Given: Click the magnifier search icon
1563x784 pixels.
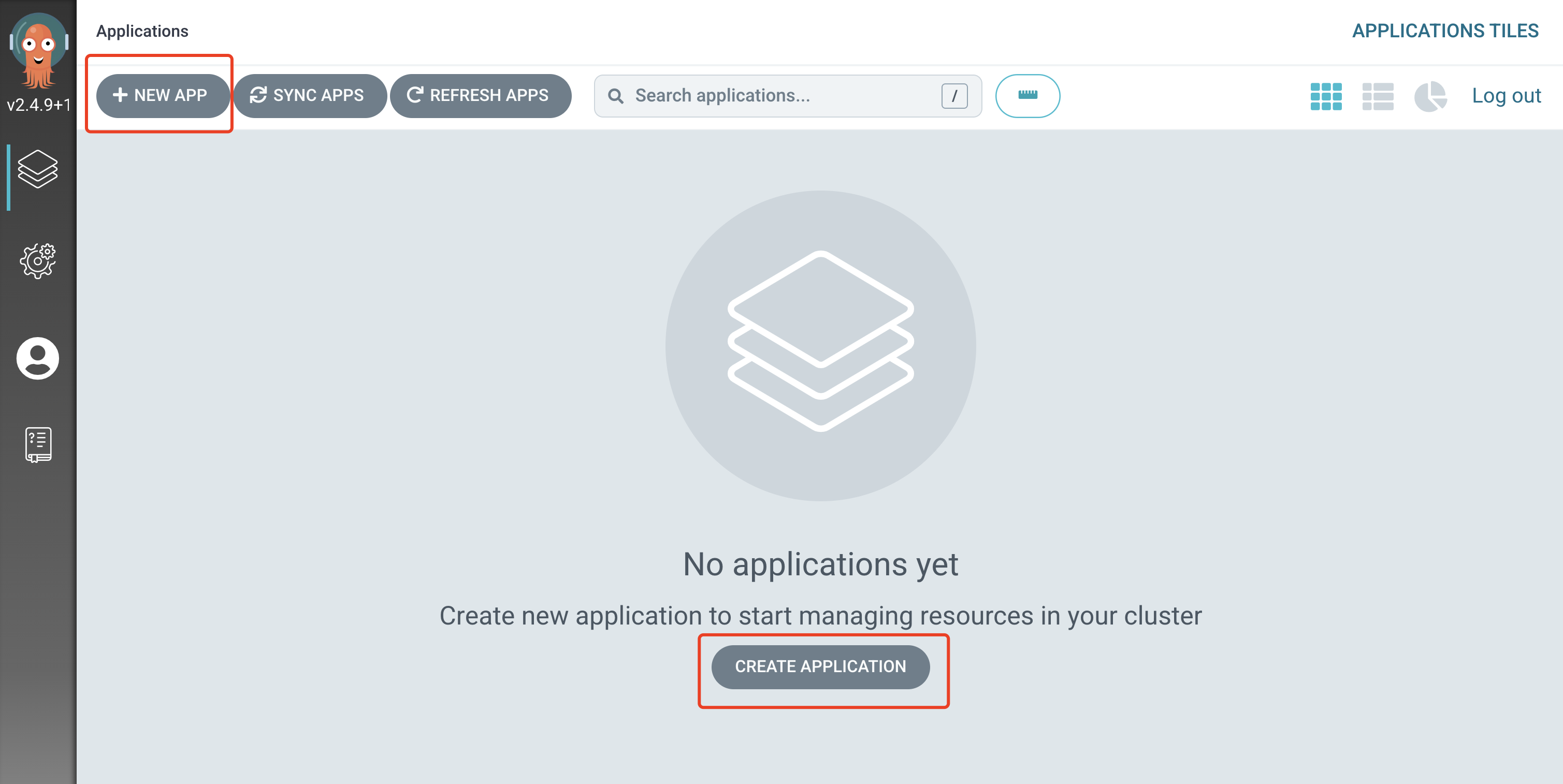Looking at the screenshot, I should 615,96.
